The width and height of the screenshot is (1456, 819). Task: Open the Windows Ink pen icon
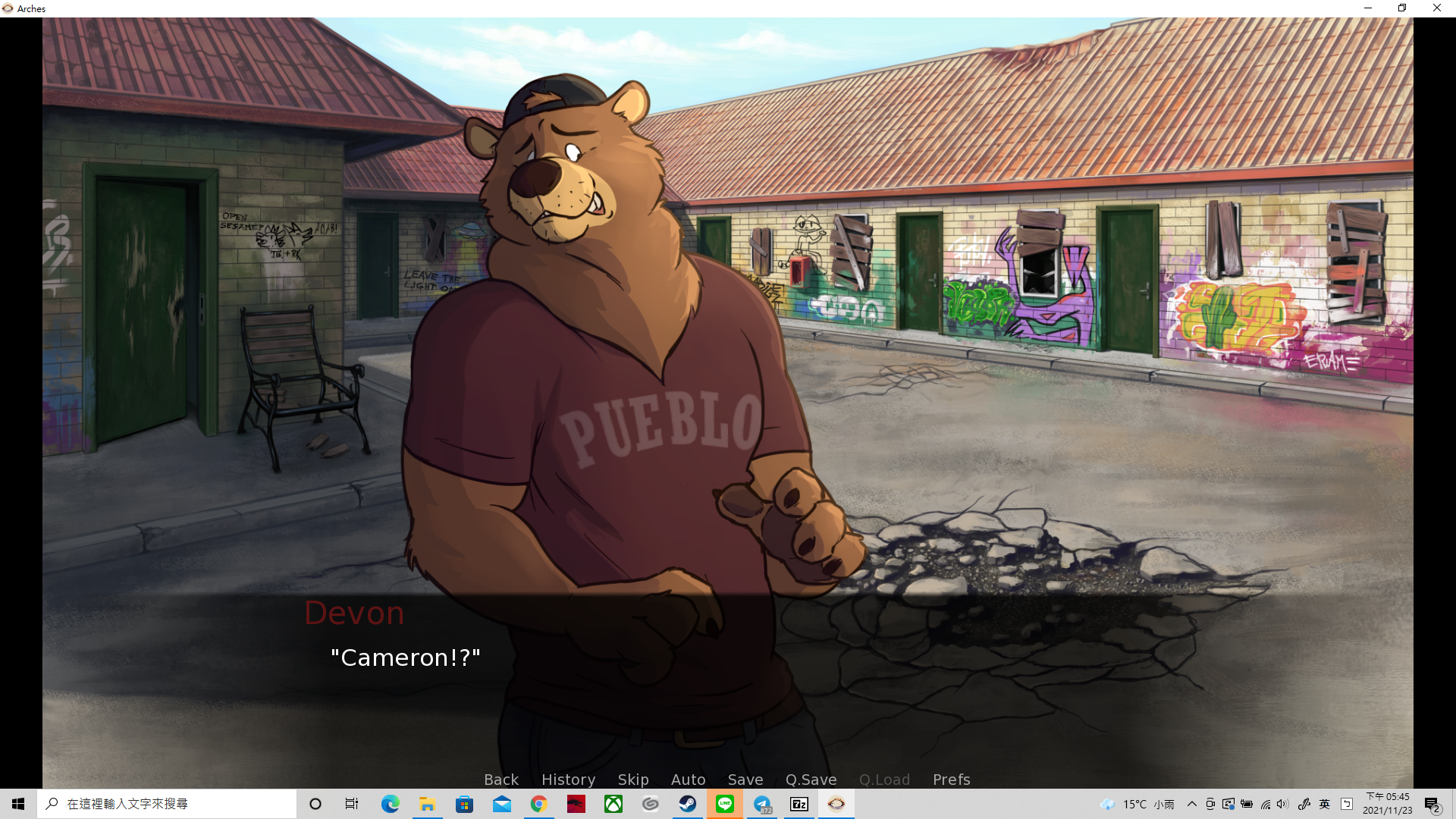coord(1304,804)
